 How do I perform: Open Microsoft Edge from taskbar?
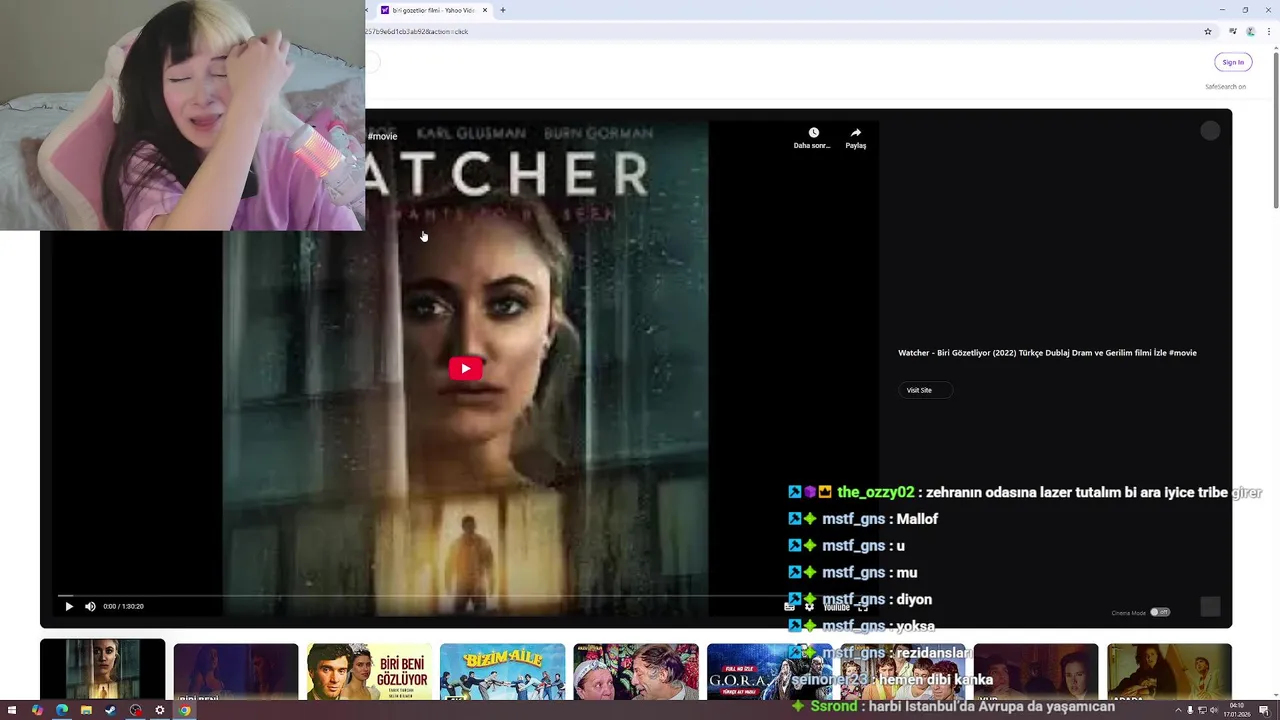pos(61,710)
